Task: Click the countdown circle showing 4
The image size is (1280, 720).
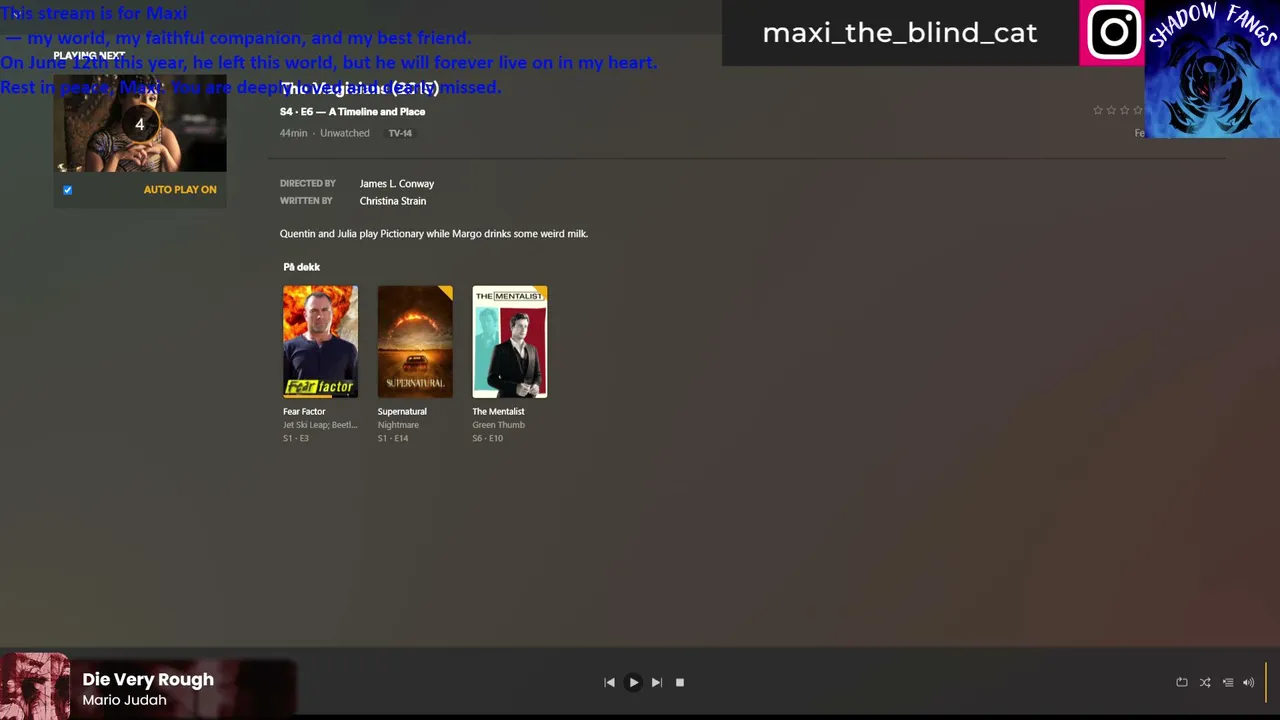Action: click(x=140, y=124)
